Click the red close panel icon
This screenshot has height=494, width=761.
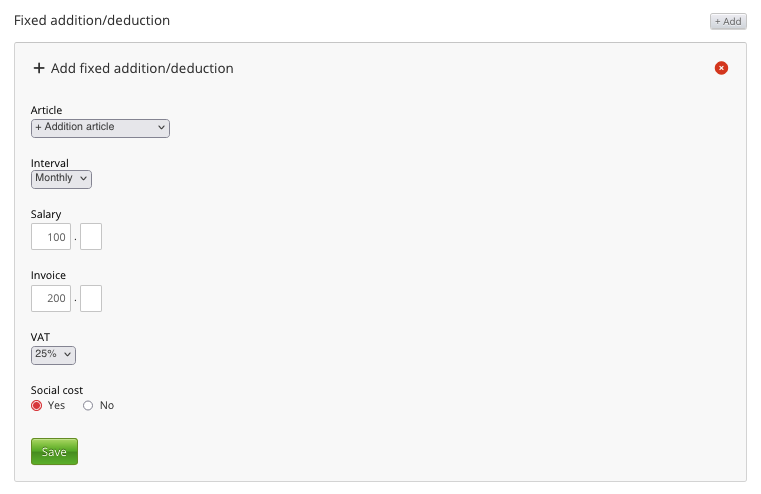pyautogui.click(x=721, y=68)
